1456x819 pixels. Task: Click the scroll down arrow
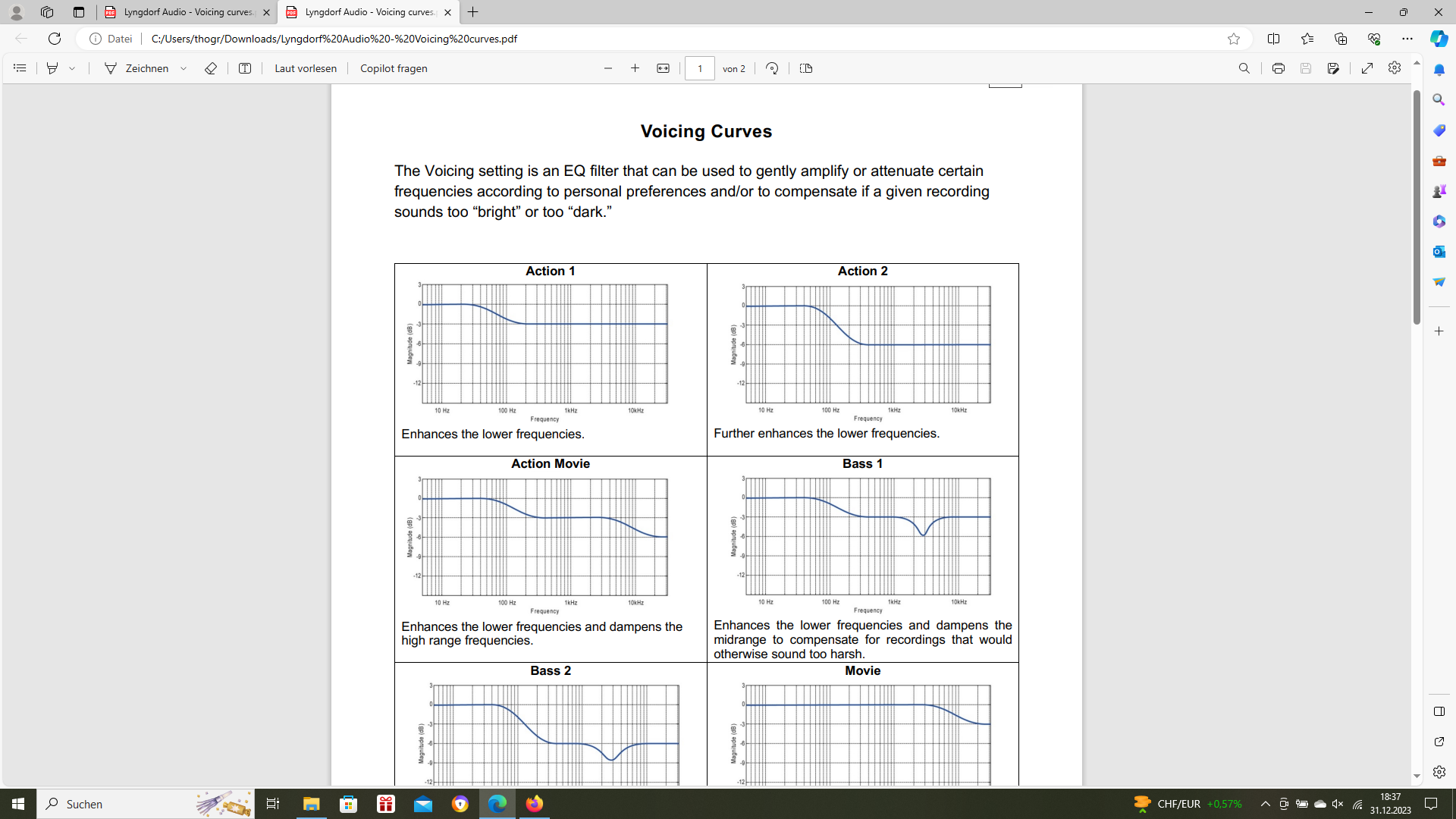click(x=1416, y=777)
